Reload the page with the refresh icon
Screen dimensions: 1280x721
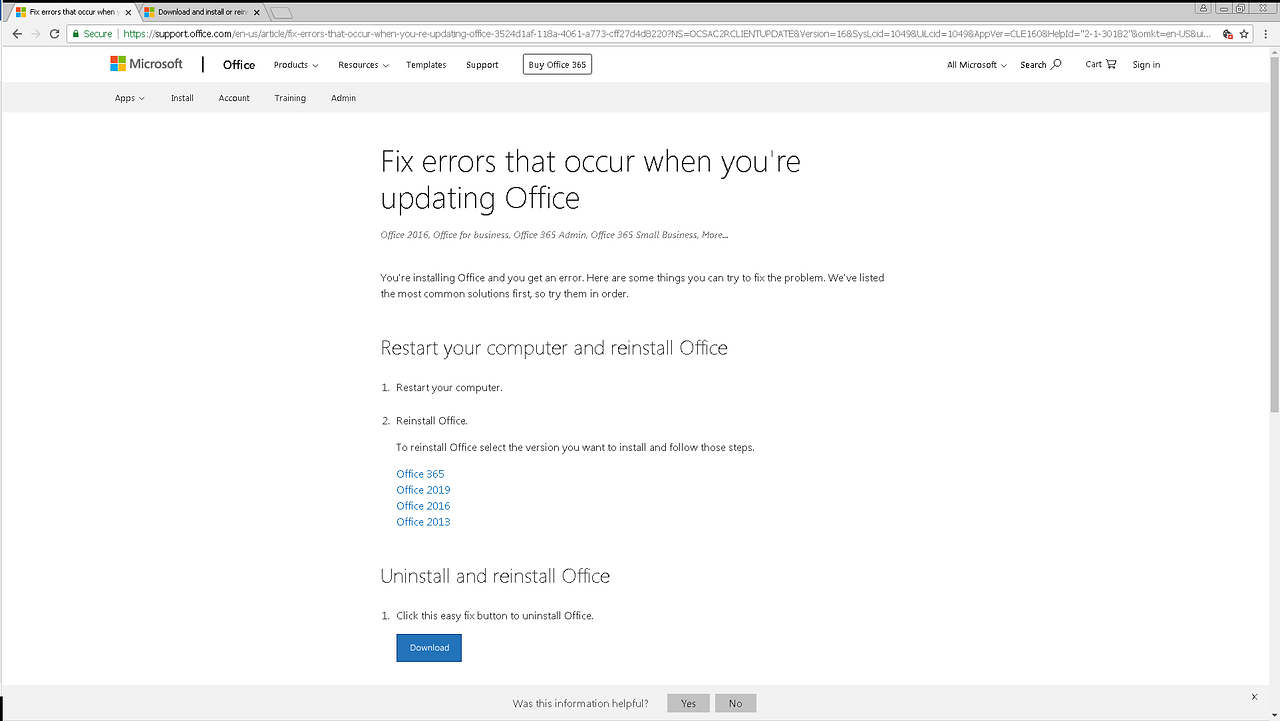(x=53, y=33)
